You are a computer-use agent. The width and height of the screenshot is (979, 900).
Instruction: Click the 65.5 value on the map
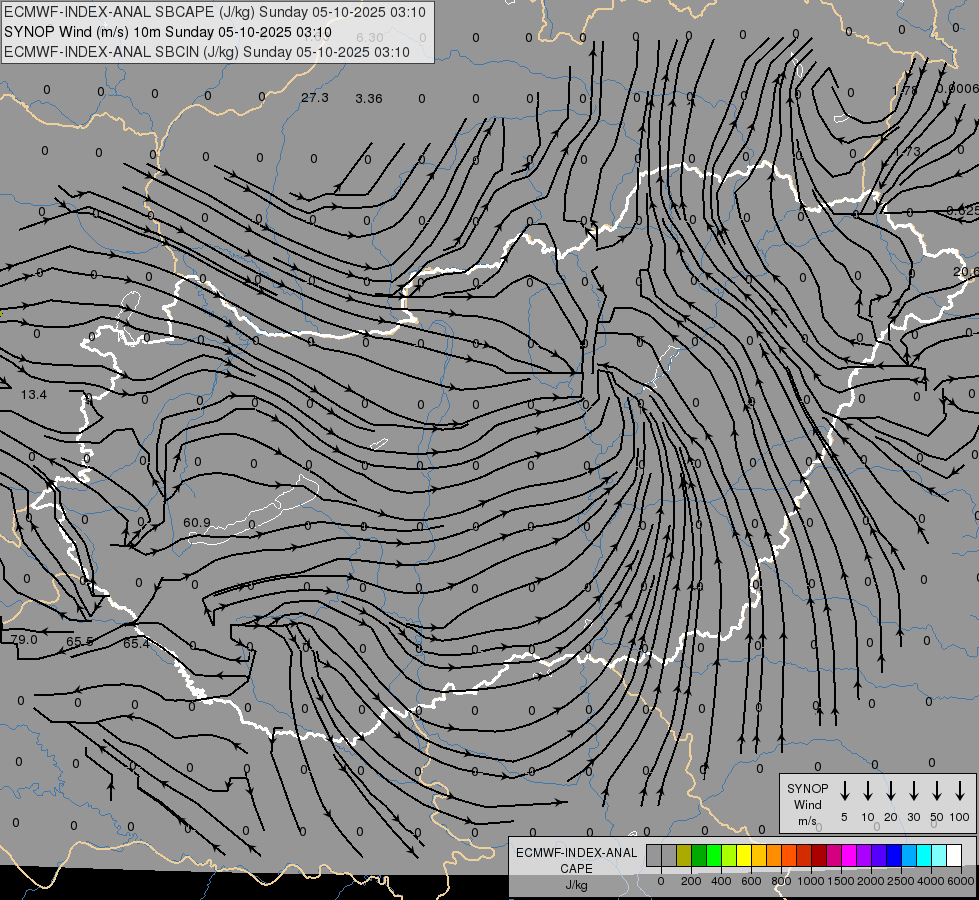coord(80,641)
